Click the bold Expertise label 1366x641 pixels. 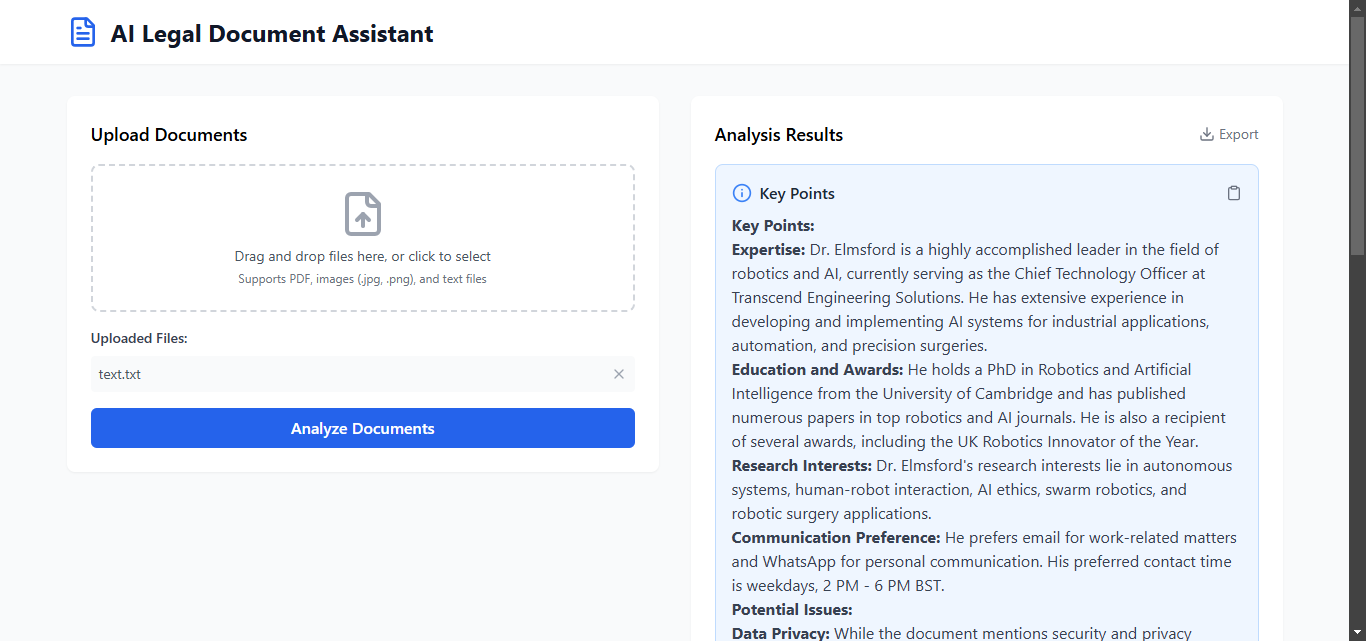pos(768,249)
